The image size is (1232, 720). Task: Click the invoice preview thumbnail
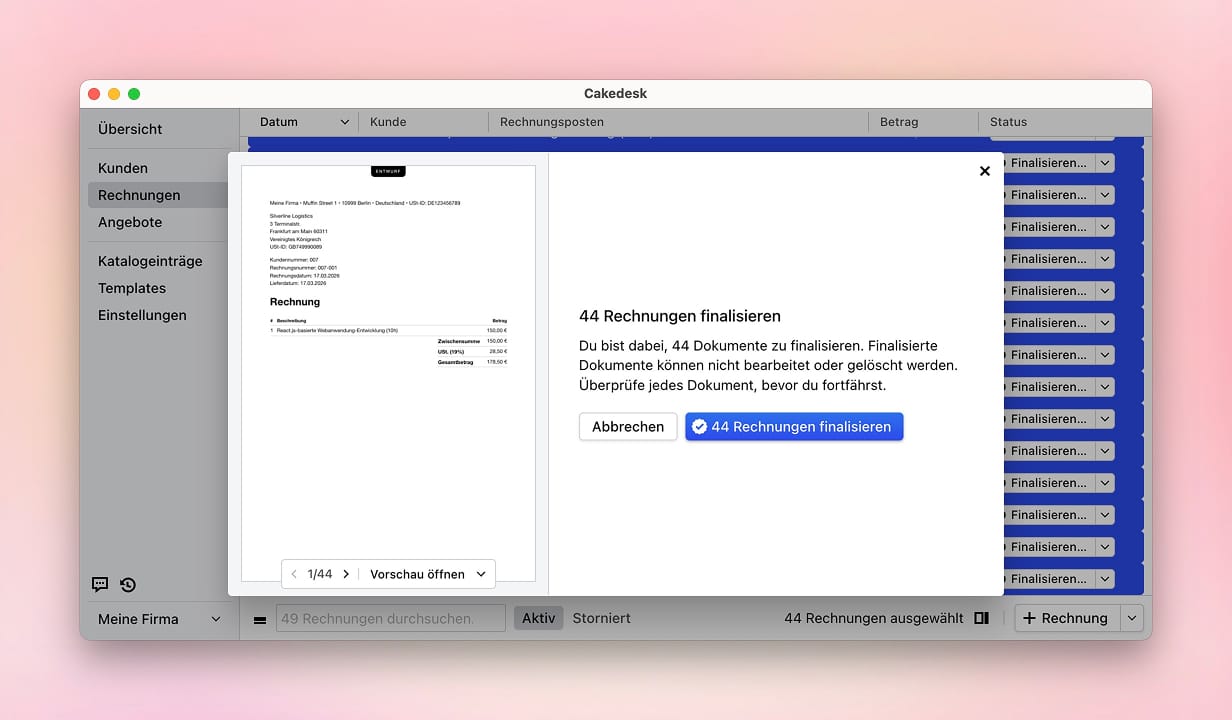point(388,373)
